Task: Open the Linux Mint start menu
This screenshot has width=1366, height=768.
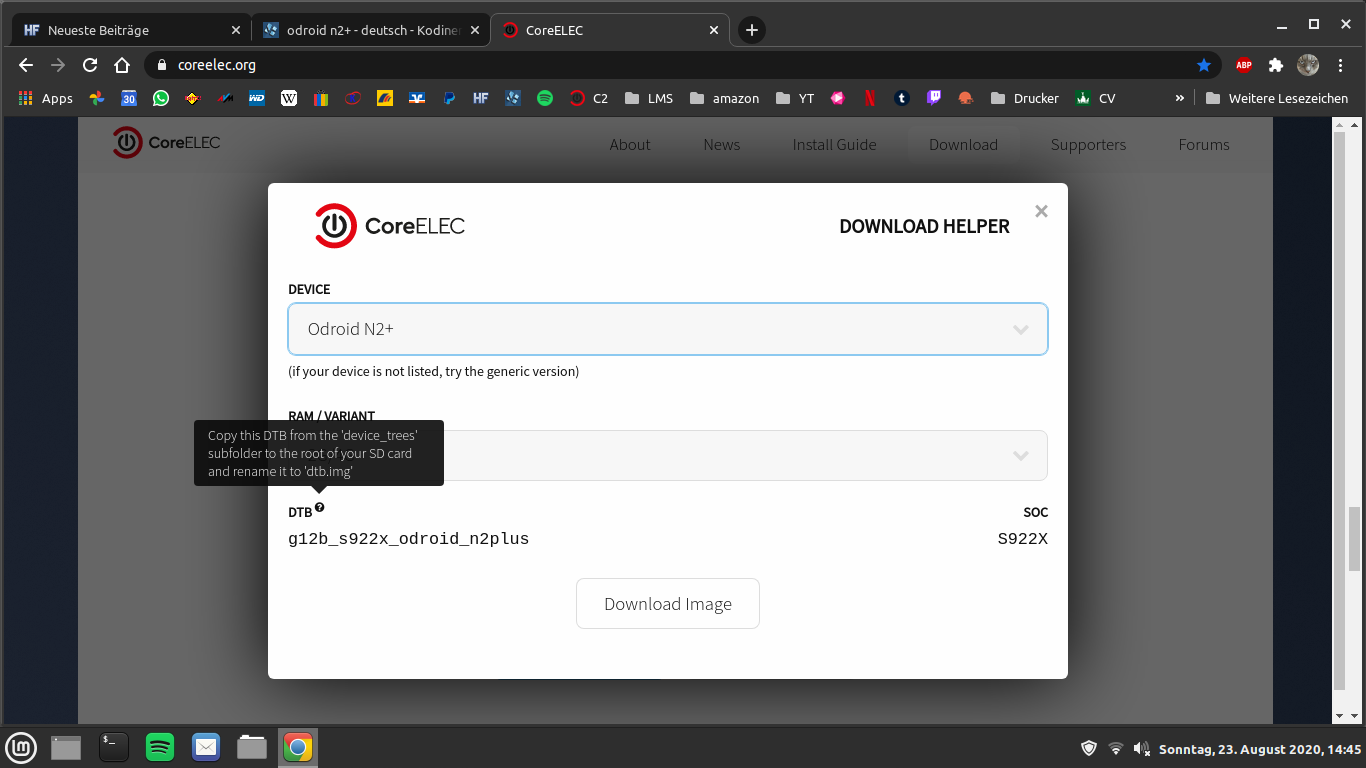Action: click(21, 747)
